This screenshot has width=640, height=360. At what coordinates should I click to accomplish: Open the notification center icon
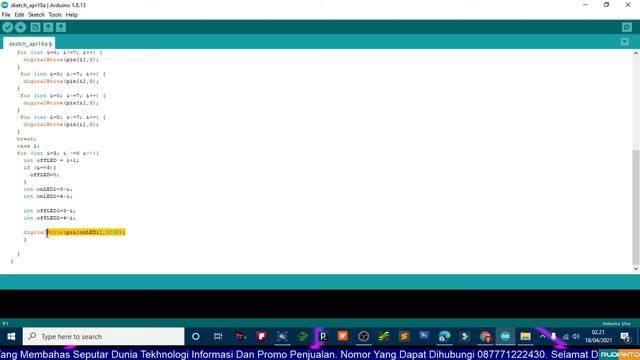625,336
